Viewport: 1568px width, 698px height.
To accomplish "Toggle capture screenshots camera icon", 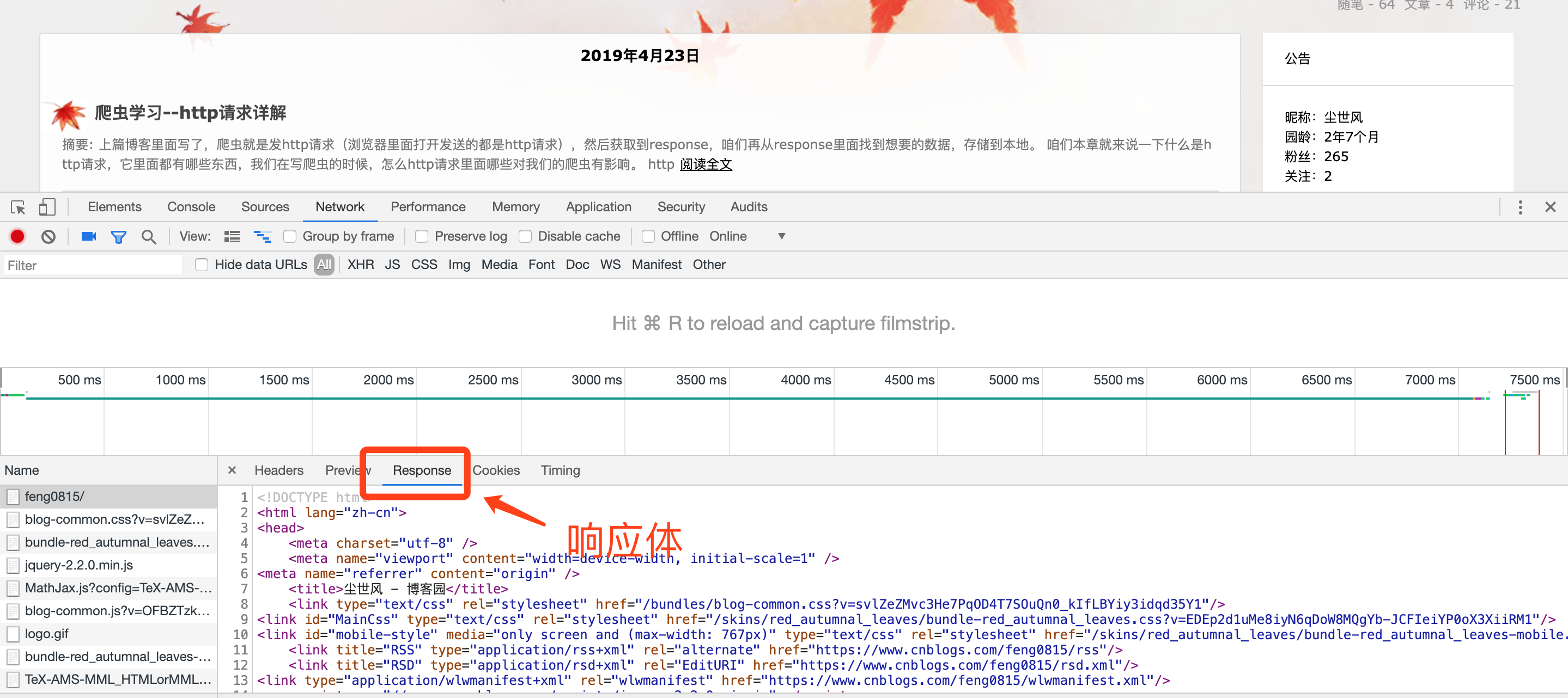I will [x=89, y=236].
